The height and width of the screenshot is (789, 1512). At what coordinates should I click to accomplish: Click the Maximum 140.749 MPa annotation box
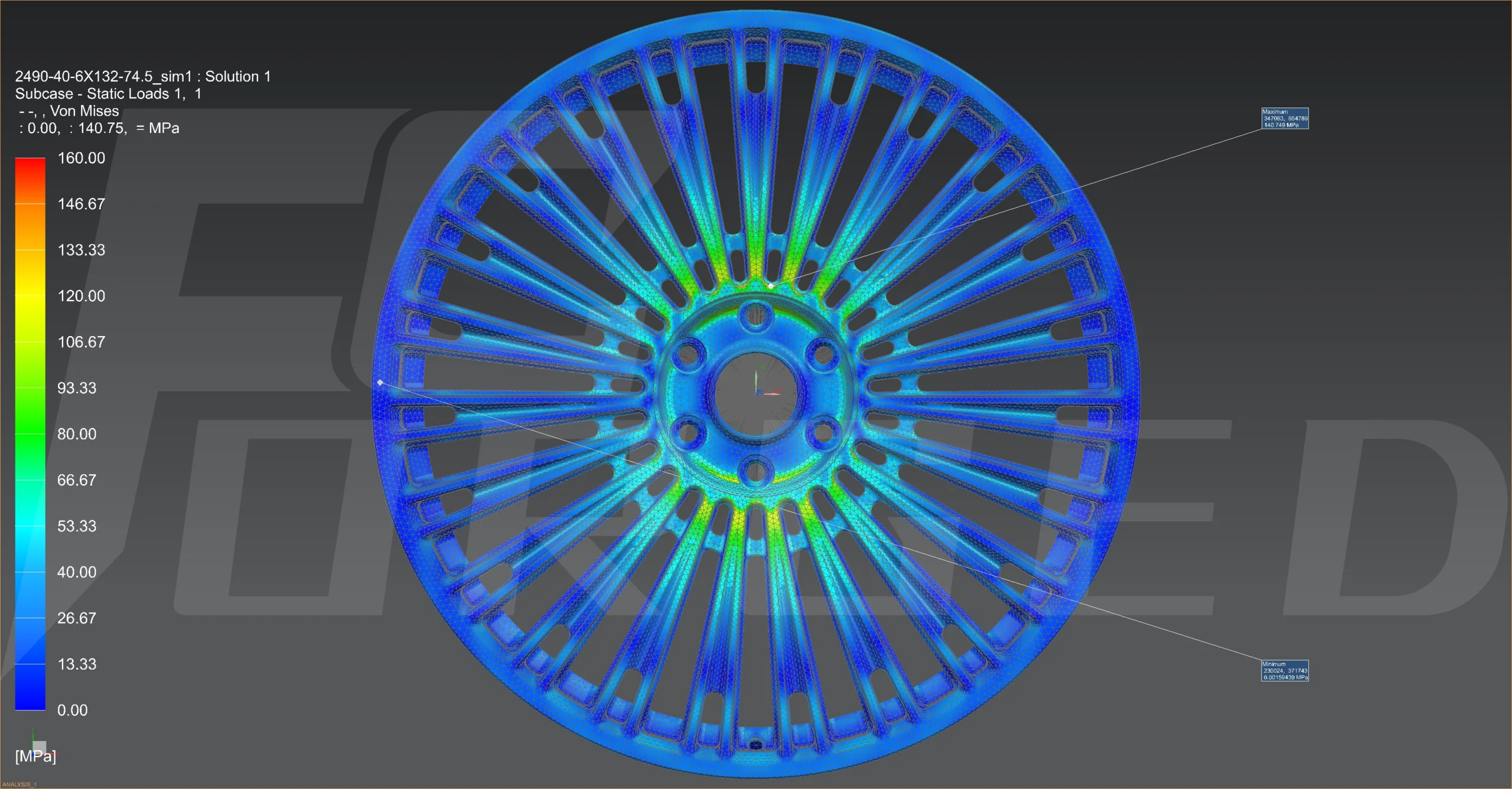click(x=1285, y=118)
